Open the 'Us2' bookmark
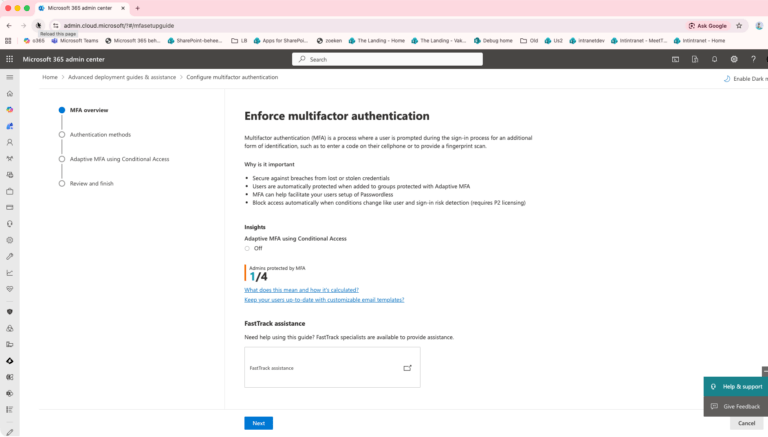This screenshot has width=768, height=437. coord(553,41)
